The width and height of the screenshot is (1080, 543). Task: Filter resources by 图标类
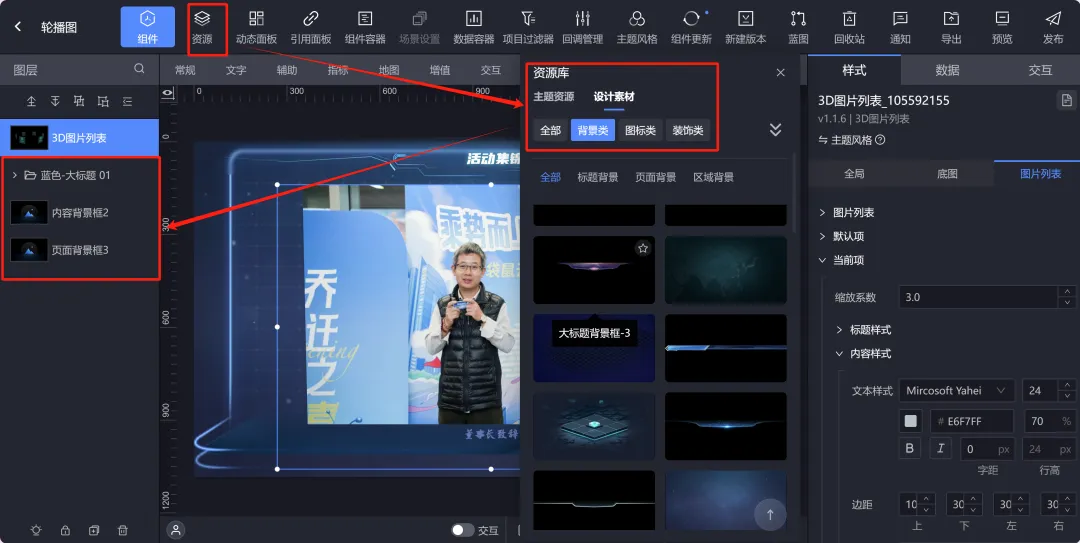click(640, 130)
